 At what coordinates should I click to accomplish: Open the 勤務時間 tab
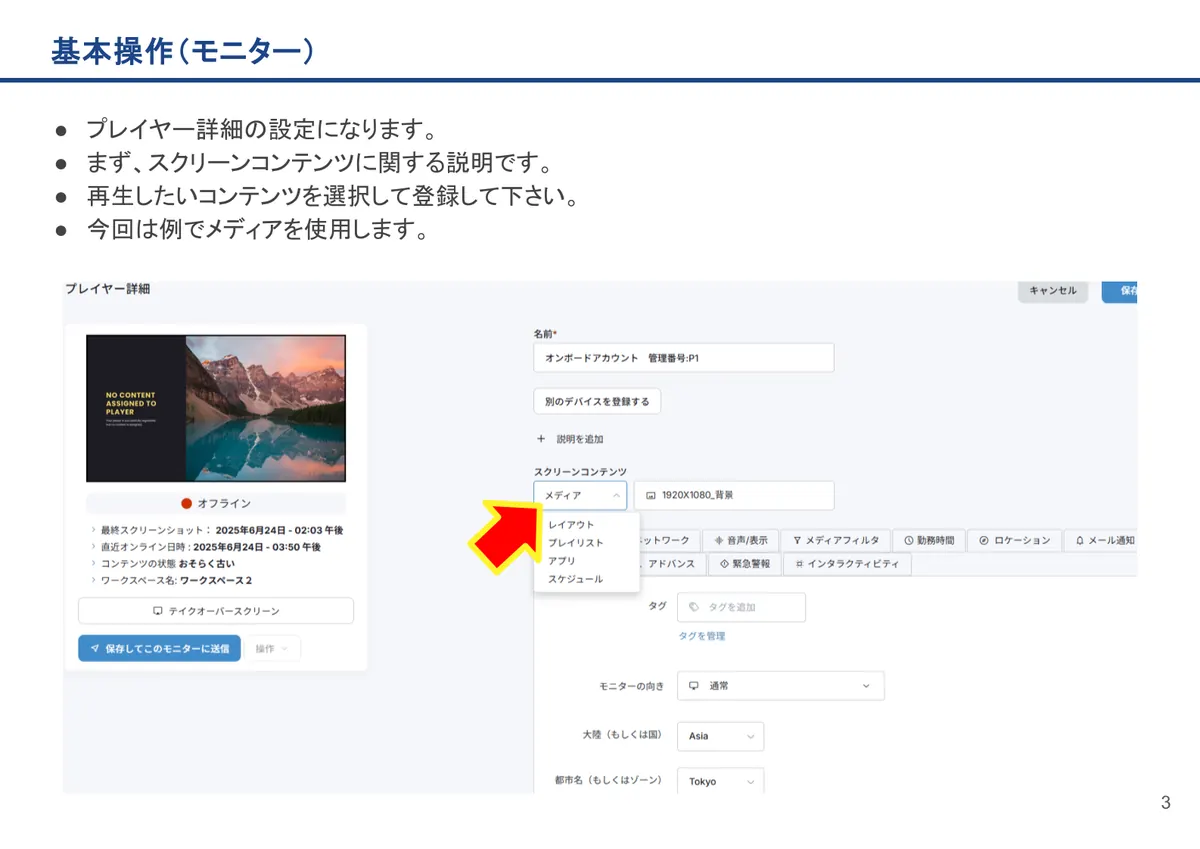pyautogui.click(x=928, y=540)
